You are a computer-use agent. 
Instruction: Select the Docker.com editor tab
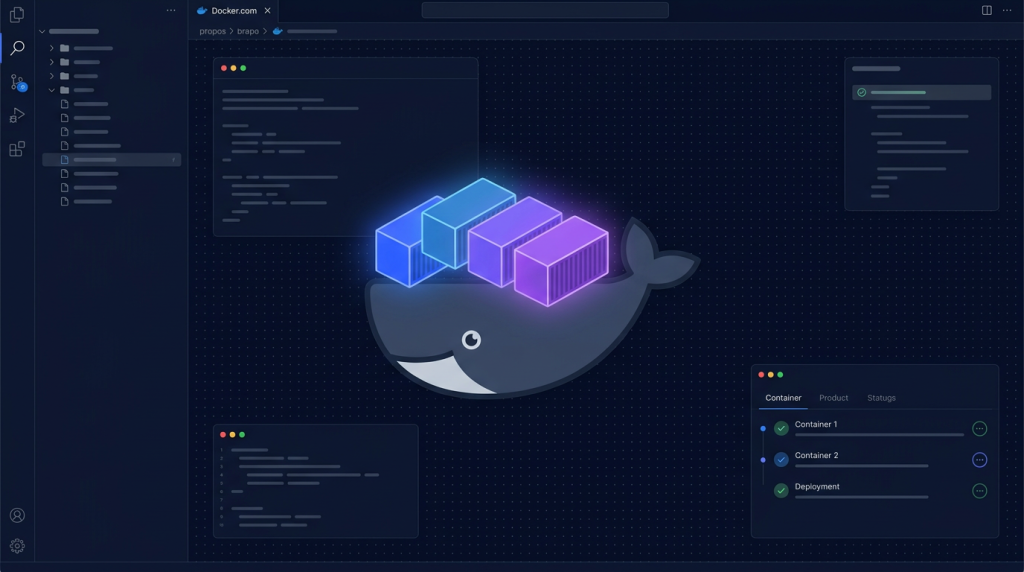click(233, 10)
